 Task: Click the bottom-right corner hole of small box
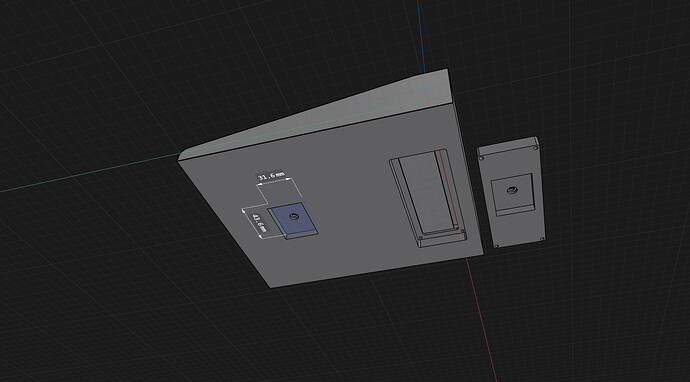click(542, 239)
